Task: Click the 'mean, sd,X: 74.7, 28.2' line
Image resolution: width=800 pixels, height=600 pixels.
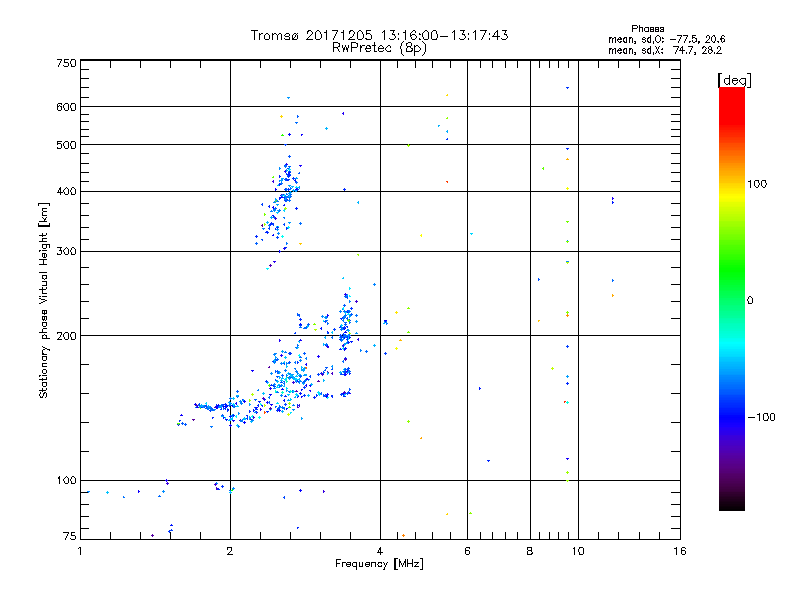Action: (665, 50)
